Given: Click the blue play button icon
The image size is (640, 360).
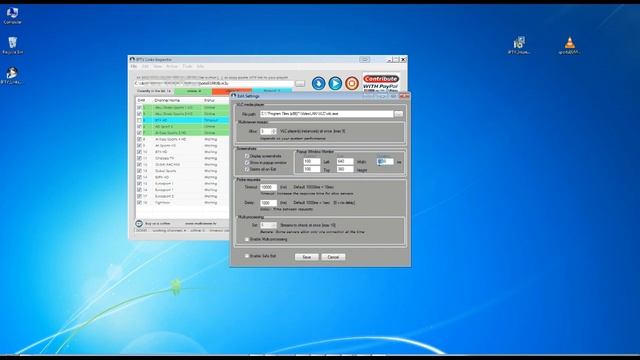Looking at the screenshot, I should 335,83.
